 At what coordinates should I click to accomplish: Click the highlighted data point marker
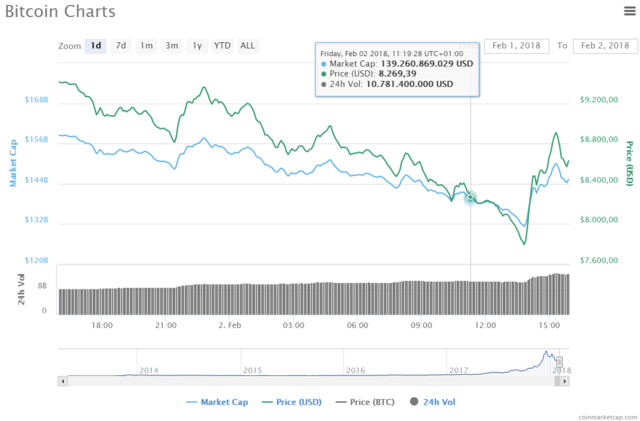[470, 198]
